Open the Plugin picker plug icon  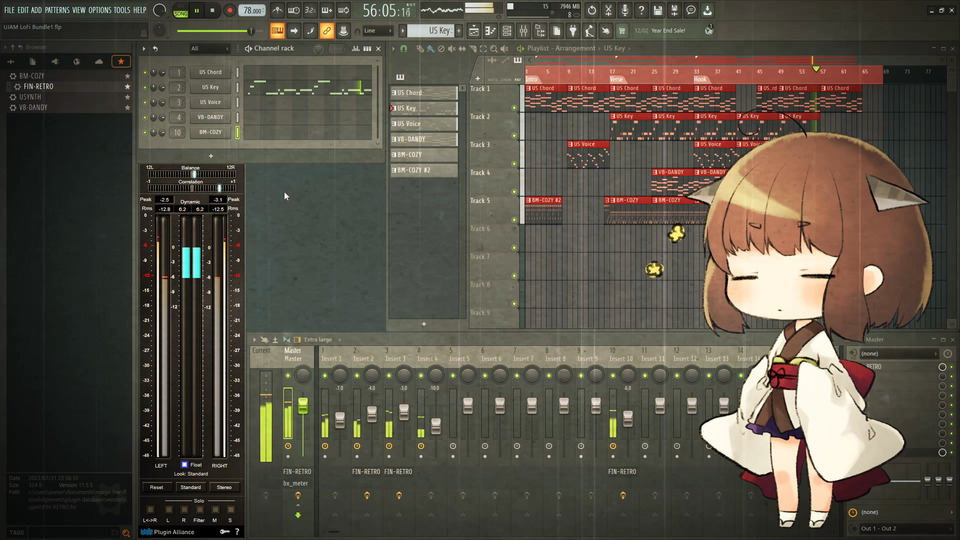pos(572,31)
